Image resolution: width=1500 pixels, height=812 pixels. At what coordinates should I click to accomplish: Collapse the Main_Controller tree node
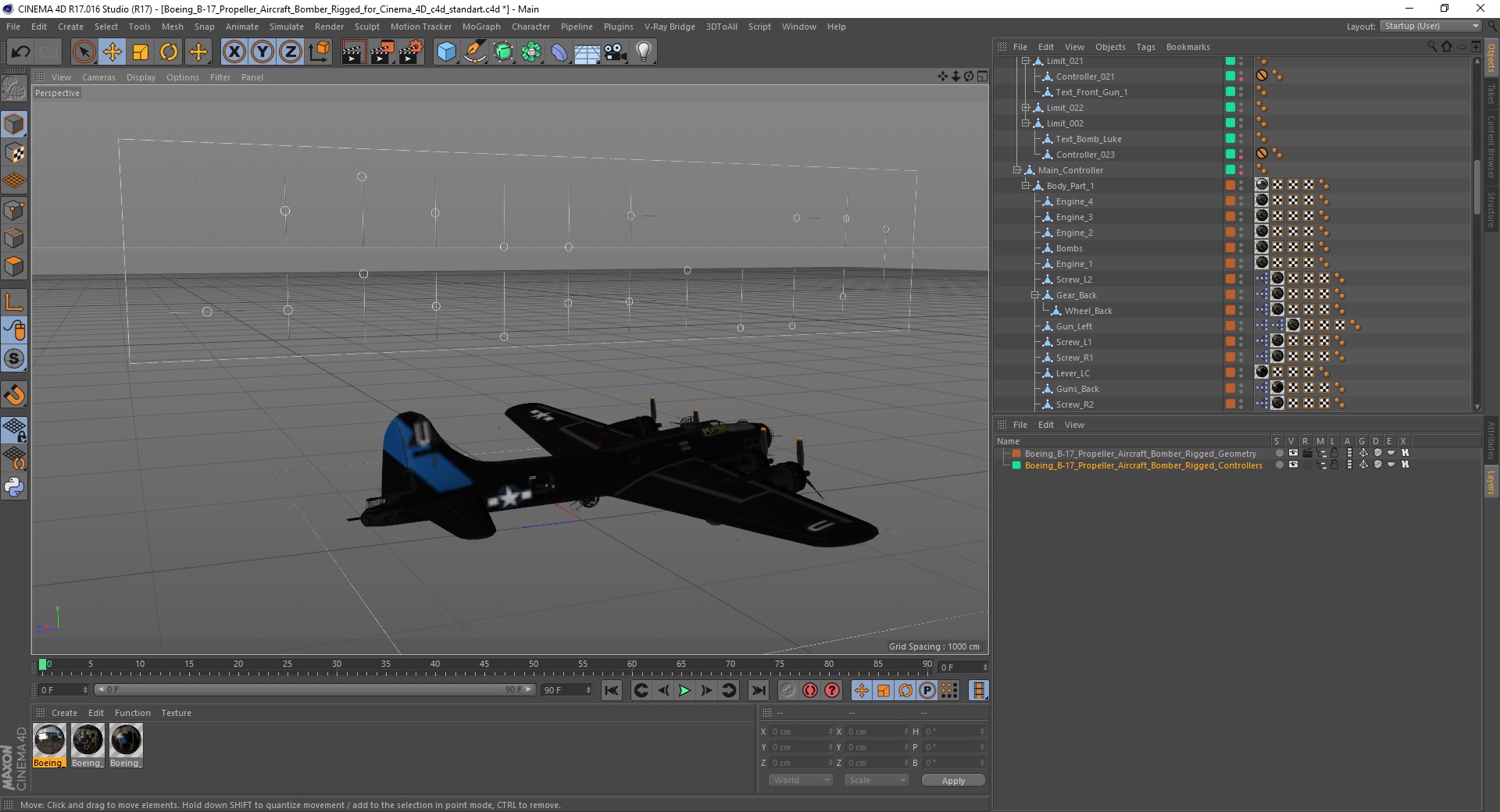(x=1017, y=170)
